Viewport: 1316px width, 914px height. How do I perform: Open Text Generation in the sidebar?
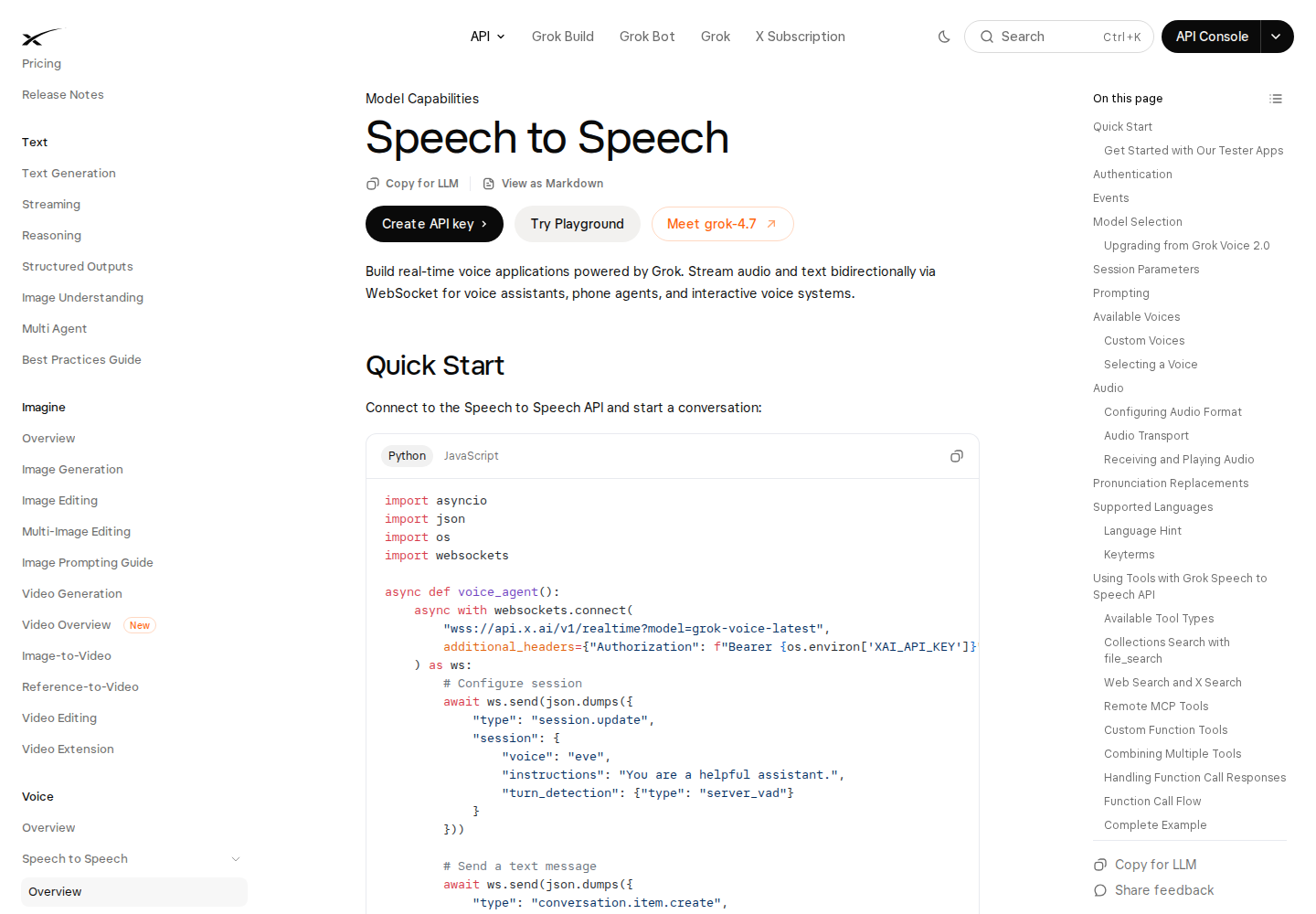(x=69, y=174)
